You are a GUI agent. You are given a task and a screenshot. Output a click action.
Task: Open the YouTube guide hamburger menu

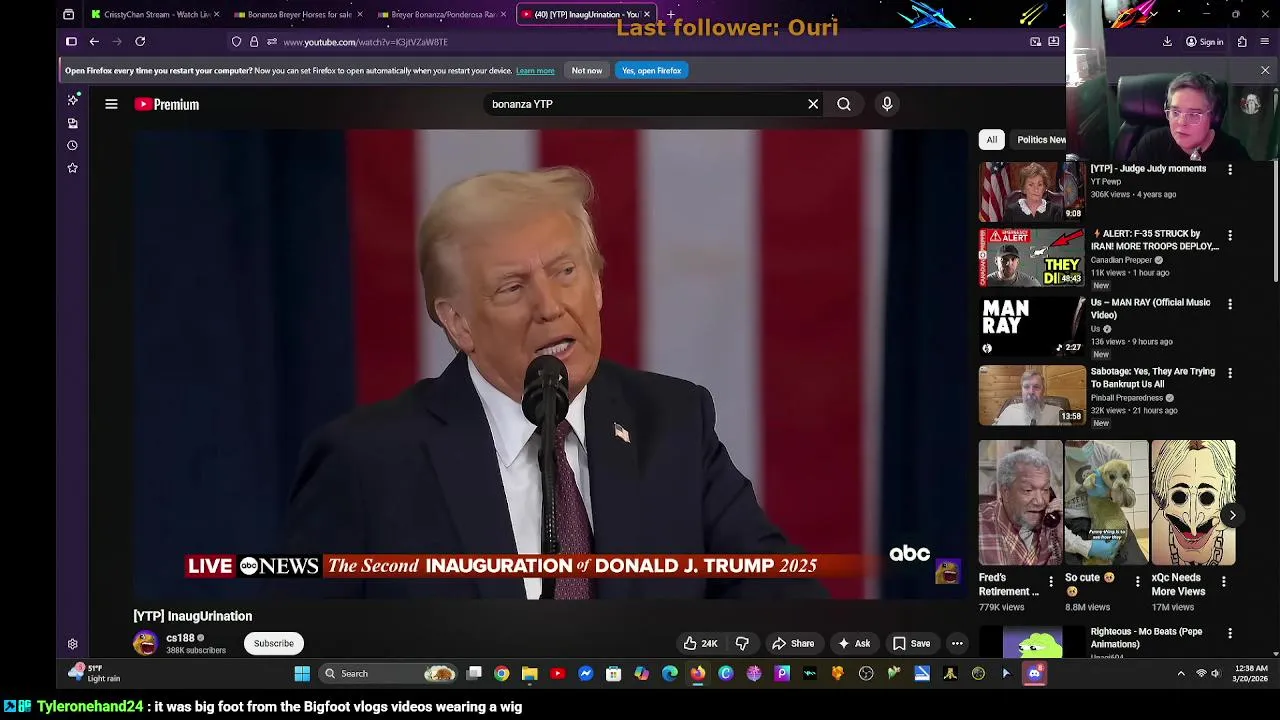point(111,104)
